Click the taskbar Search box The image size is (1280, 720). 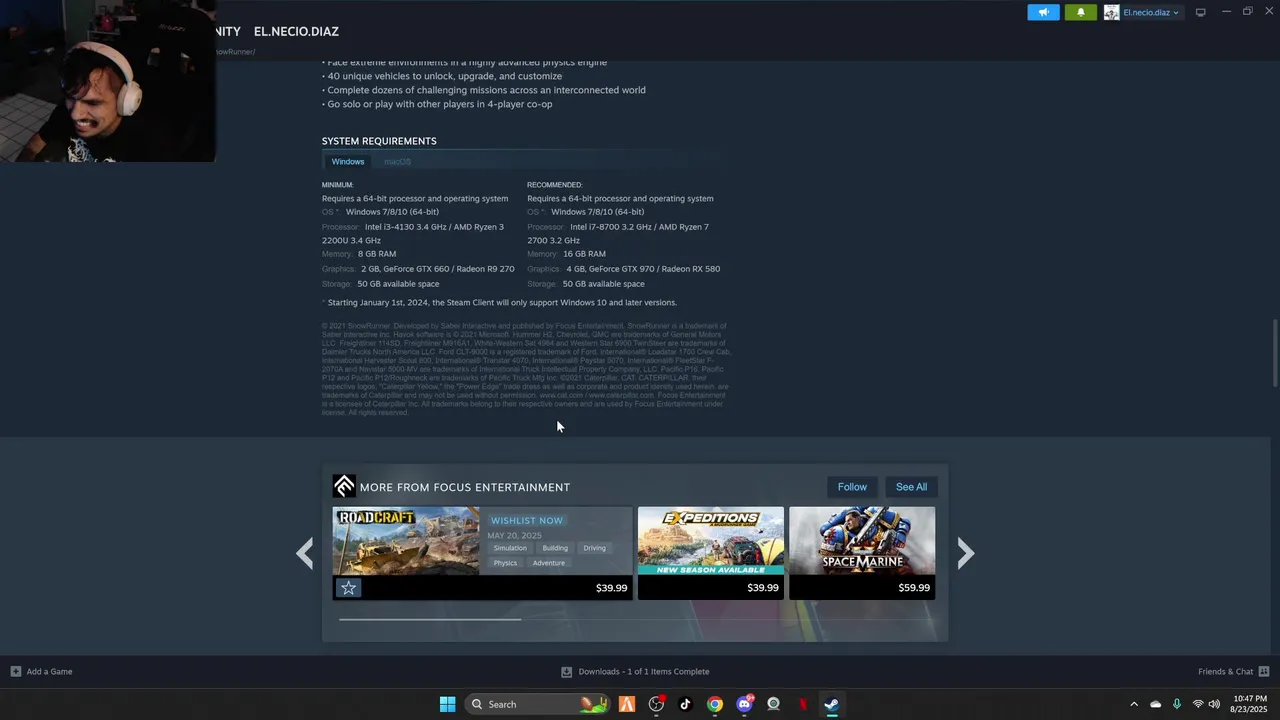coord(537,704)
